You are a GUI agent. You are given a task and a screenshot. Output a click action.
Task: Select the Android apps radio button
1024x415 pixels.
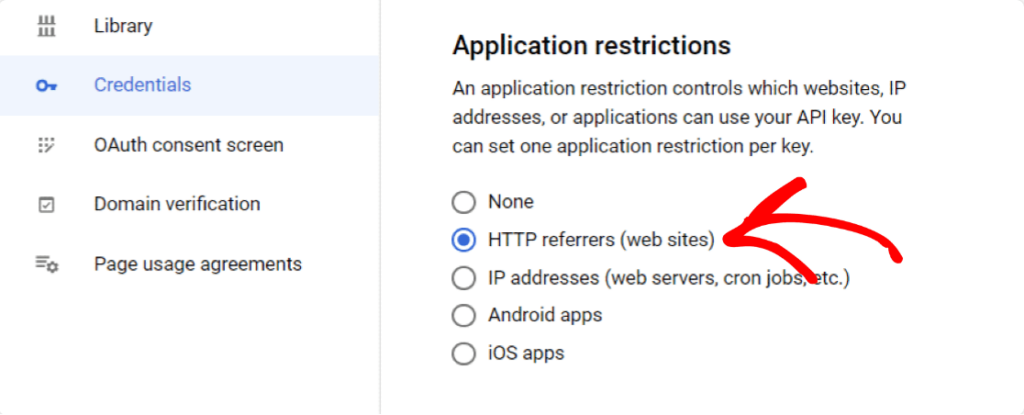pos(464,316)
